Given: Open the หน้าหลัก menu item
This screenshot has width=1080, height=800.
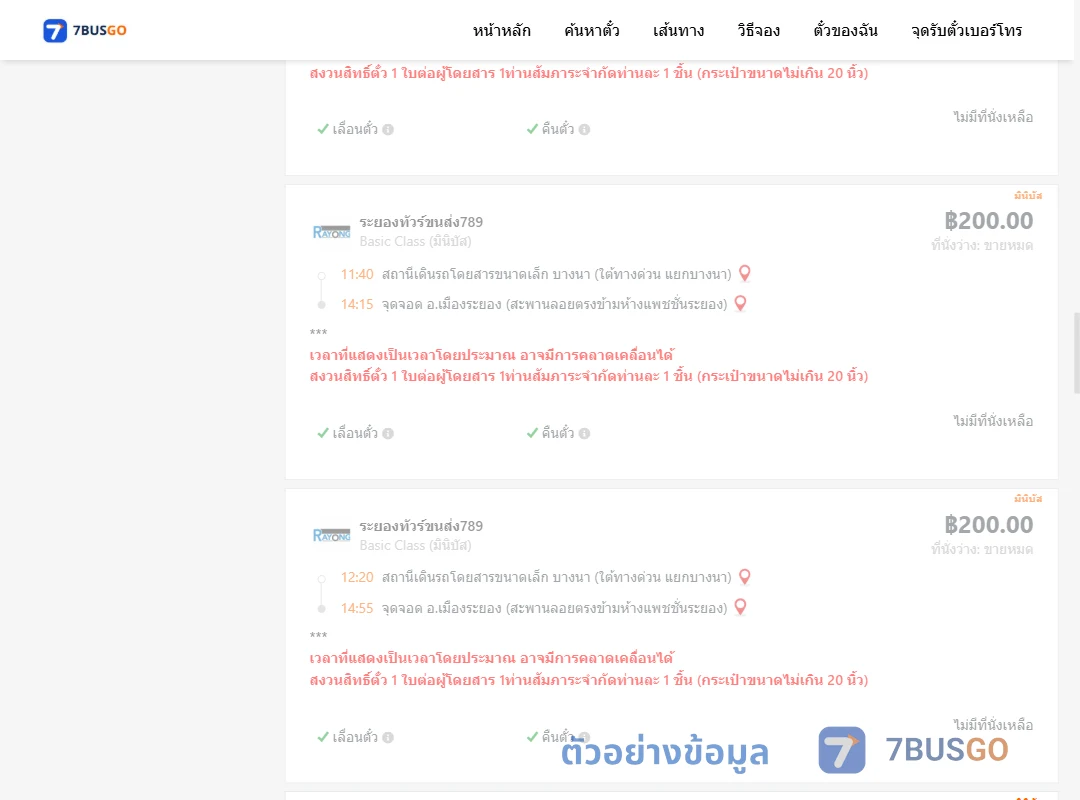Looking at the screenshot, I should click(501, 30).
